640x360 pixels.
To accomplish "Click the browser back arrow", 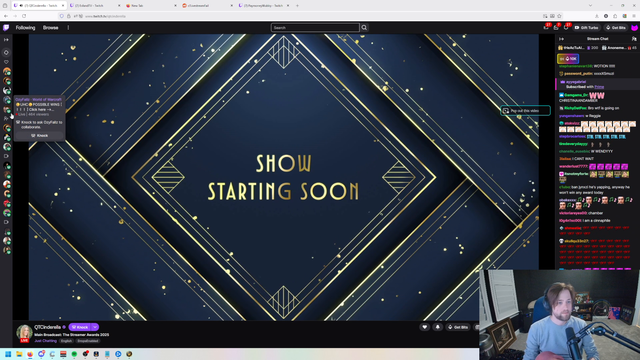I will pyautogui.click(x=6, y=16).
